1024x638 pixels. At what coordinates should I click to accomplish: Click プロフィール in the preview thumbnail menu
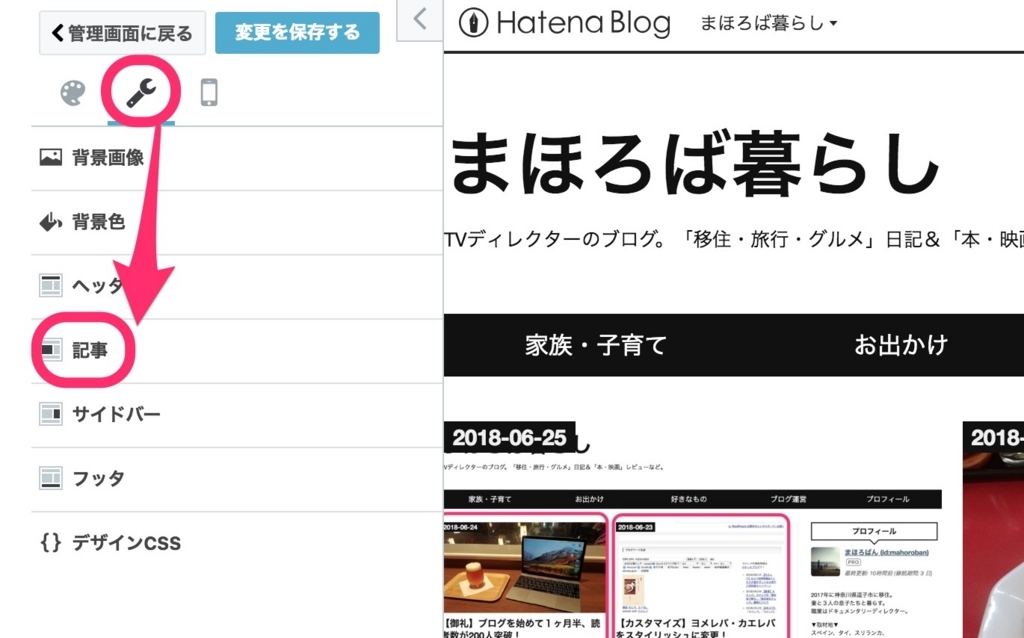[x=888, y=499]
